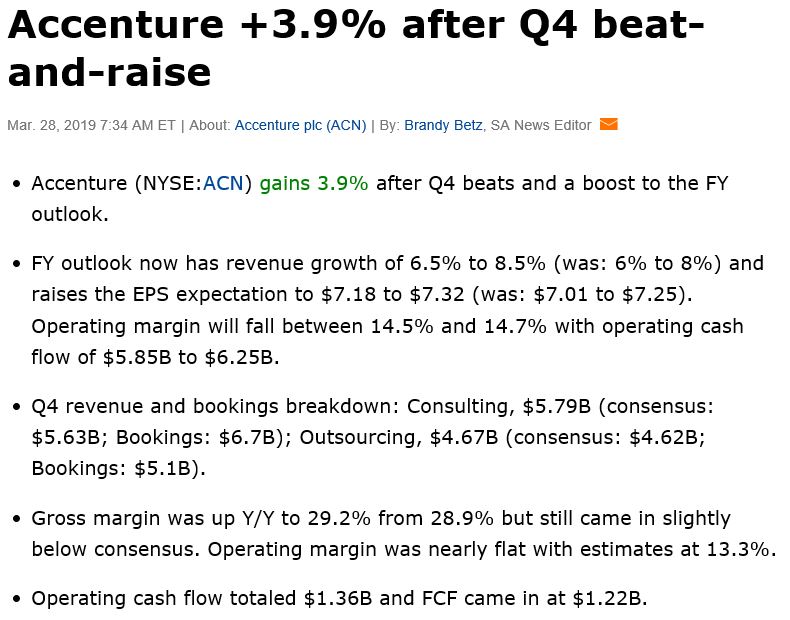Viewport: 790px width, 620px height.
Task: Click the "About:" label in byline
Action: (x=210, y=126)
